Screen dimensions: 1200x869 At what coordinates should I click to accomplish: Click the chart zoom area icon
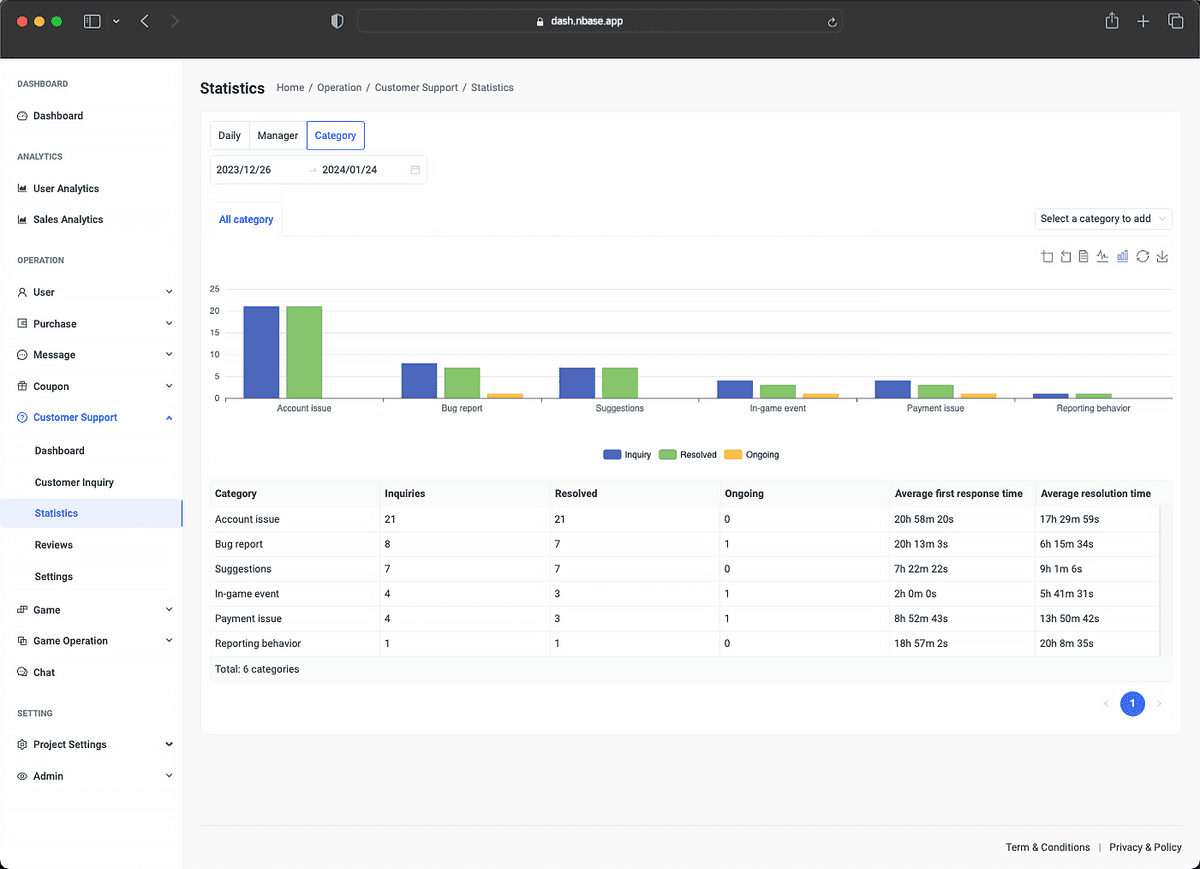[1047, 257]
